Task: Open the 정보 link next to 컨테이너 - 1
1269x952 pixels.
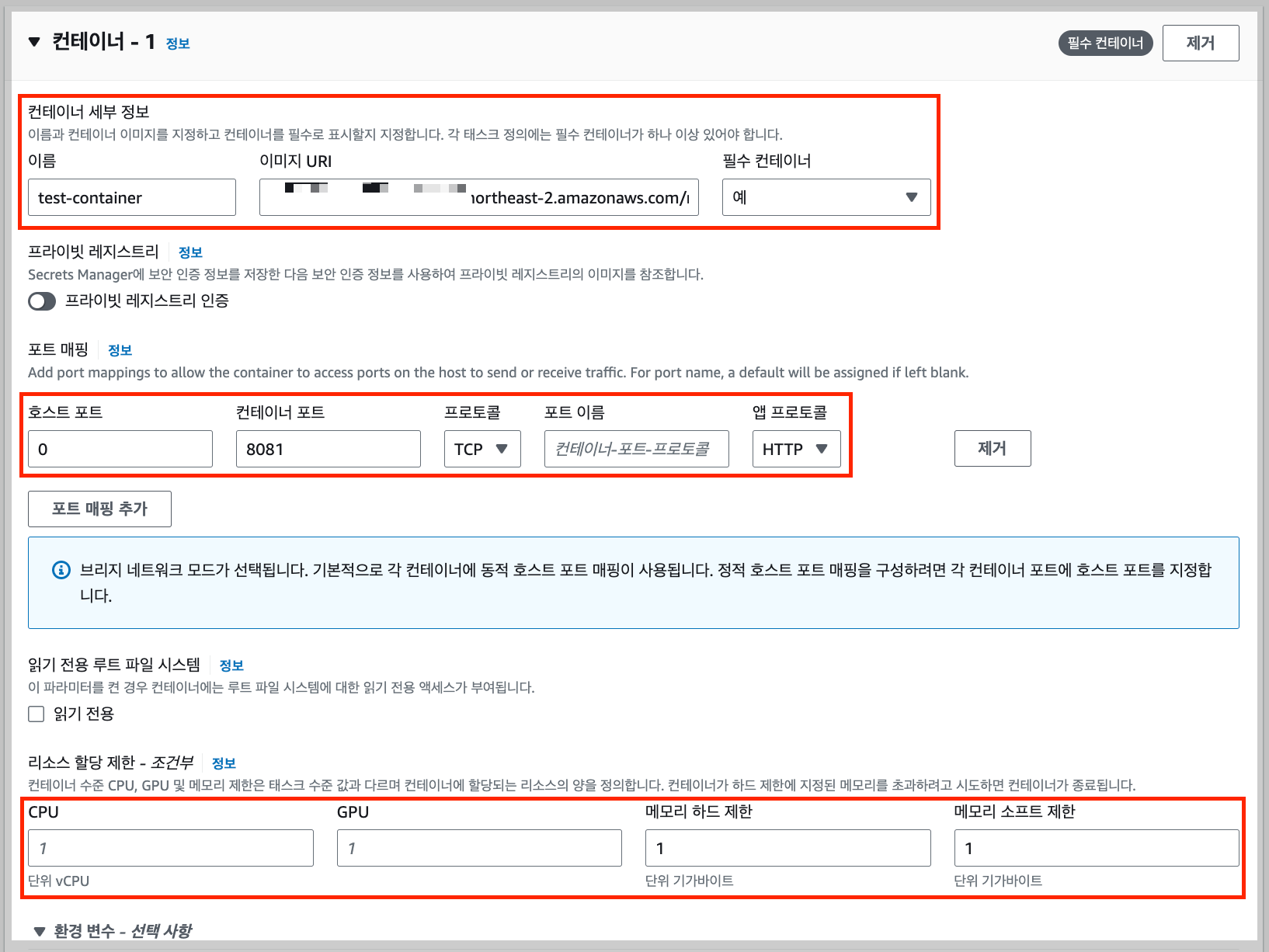Action: point(176,43)
